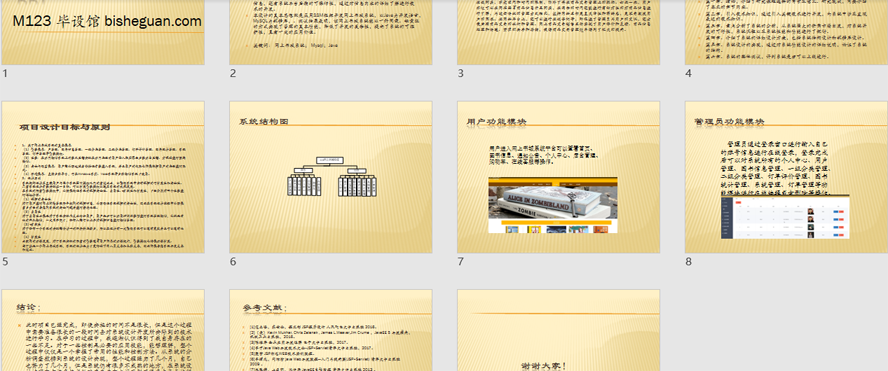Select slide 10 titled 参考文献

331,330
